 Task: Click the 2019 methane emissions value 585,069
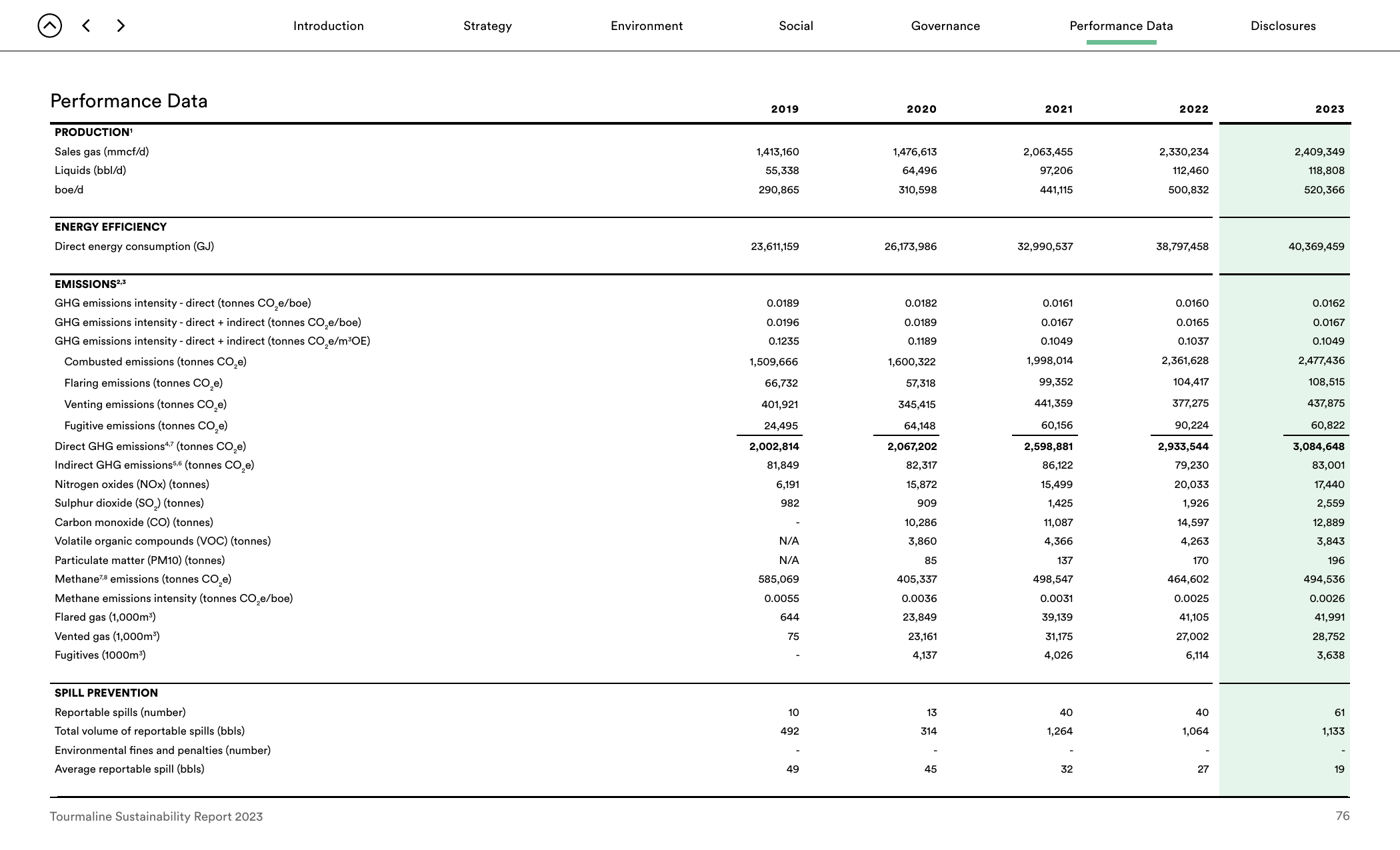coord(779,579)
